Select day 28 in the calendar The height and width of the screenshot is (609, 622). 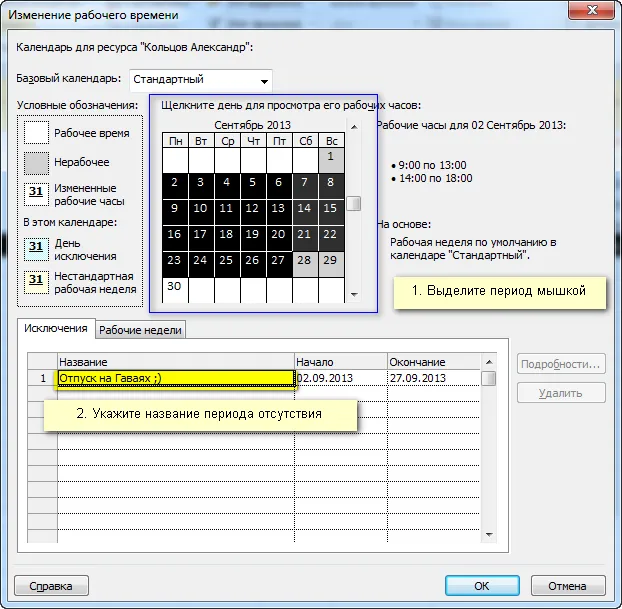pos(305,264)
